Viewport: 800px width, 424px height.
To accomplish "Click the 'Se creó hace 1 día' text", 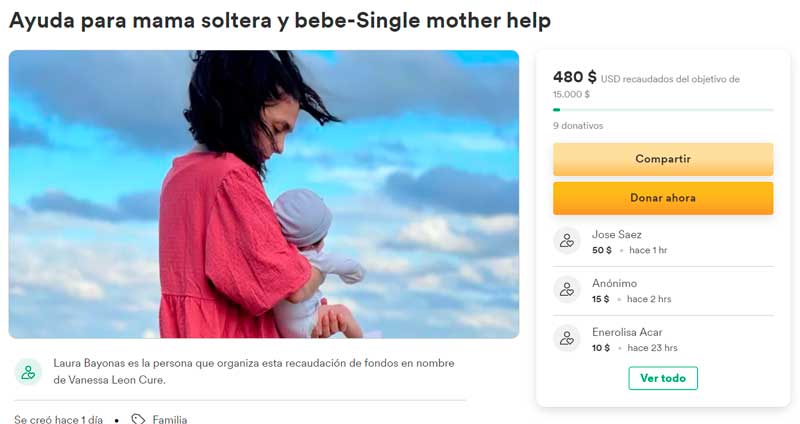I will click(59, 419).
